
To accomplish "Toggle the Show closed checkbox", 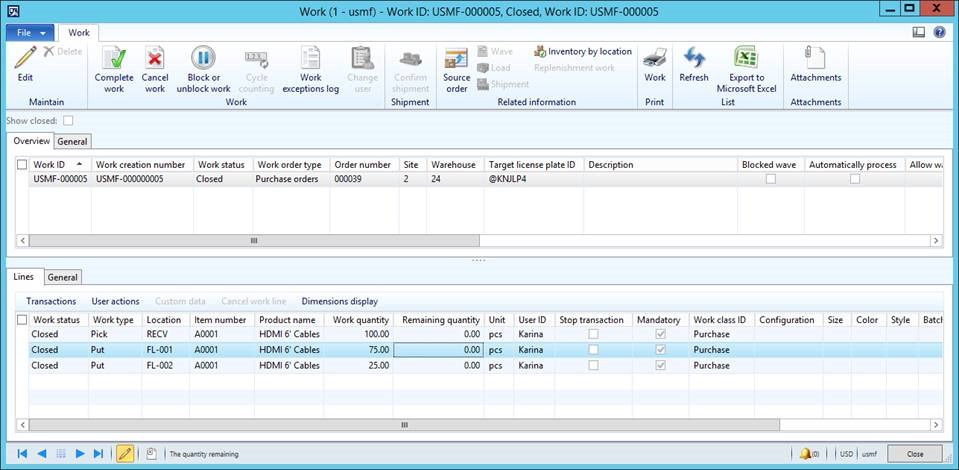I will [x=68, y=121].
